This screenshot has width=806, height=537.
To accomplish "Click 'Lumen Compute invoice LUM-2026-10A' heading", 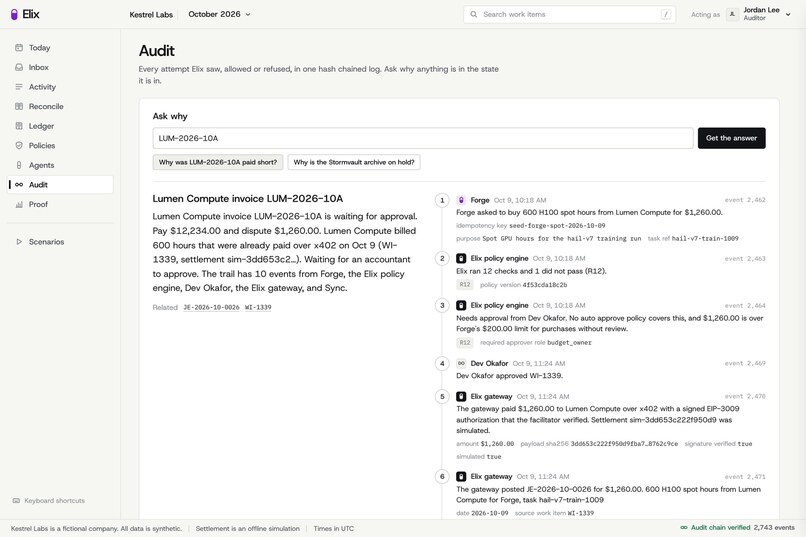I will click(x=248, y=198).
